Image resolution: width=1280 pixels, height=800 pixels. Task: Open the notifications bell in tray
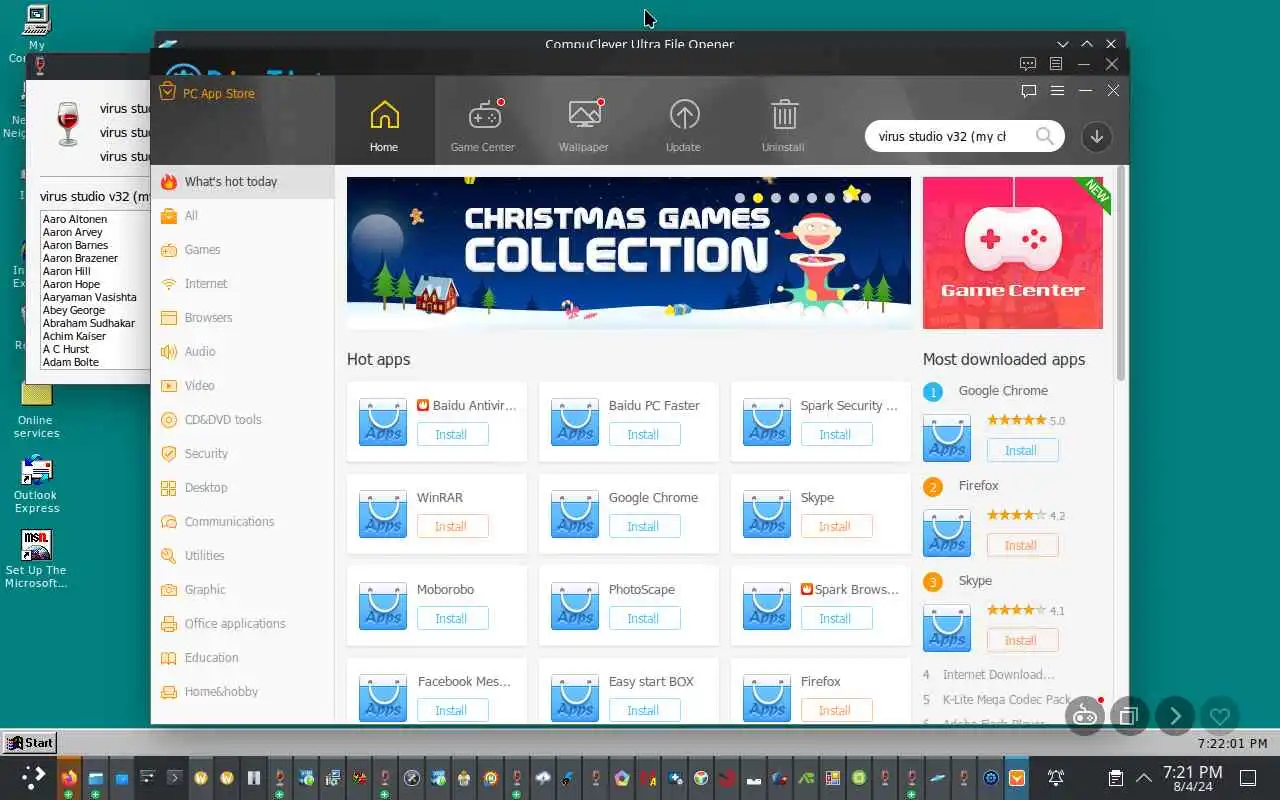[1055, 777]
